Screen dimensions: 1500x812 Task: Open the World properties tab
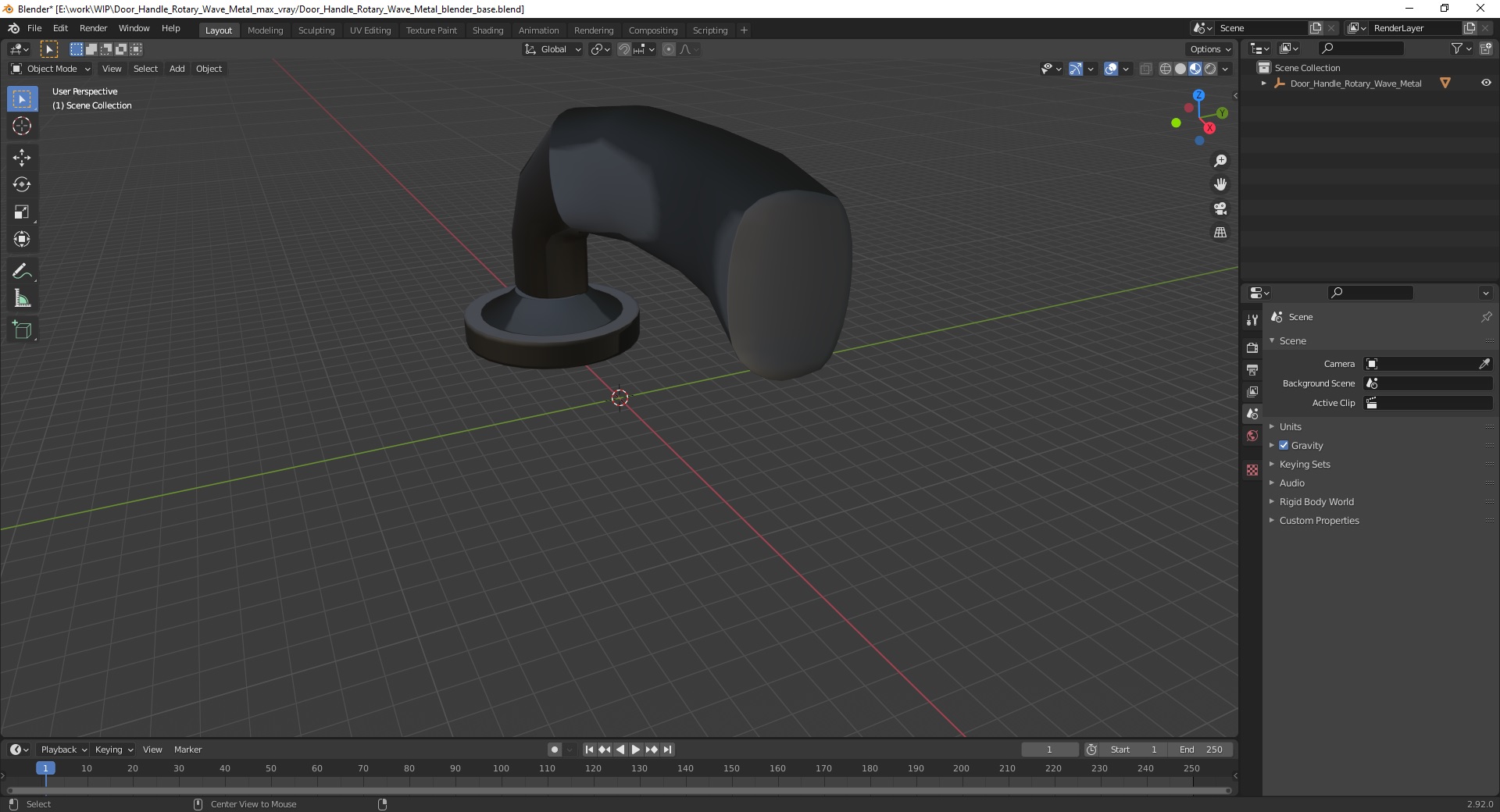point(1252,436)
